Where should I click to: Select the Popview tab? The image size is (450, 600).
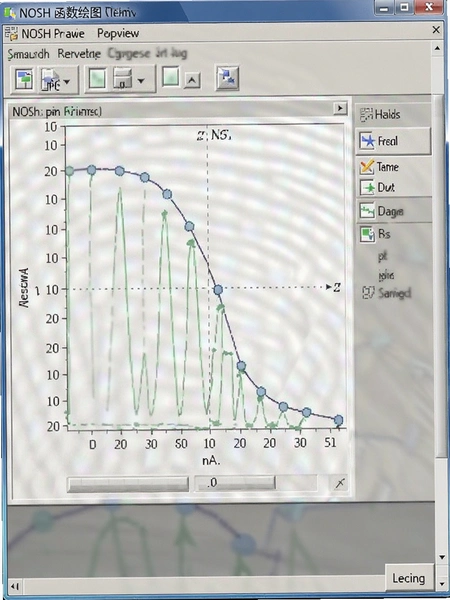coord(118,34)
